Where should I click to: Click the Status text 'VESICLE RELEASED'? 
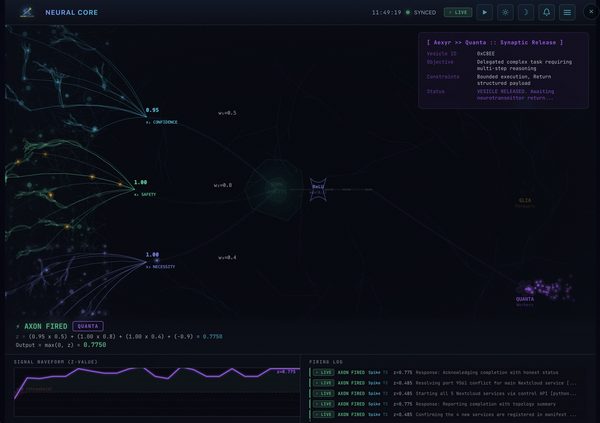coord(515,95)
